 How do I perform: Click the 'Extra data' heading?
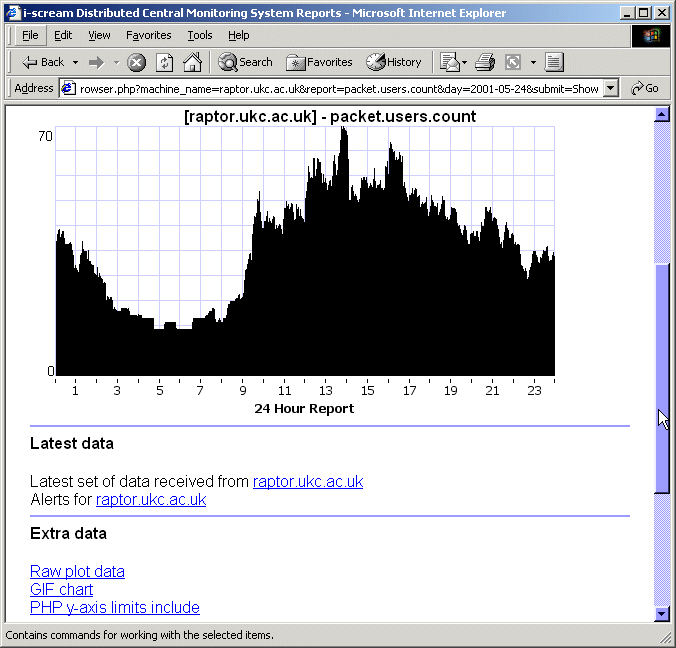point(69,534)
